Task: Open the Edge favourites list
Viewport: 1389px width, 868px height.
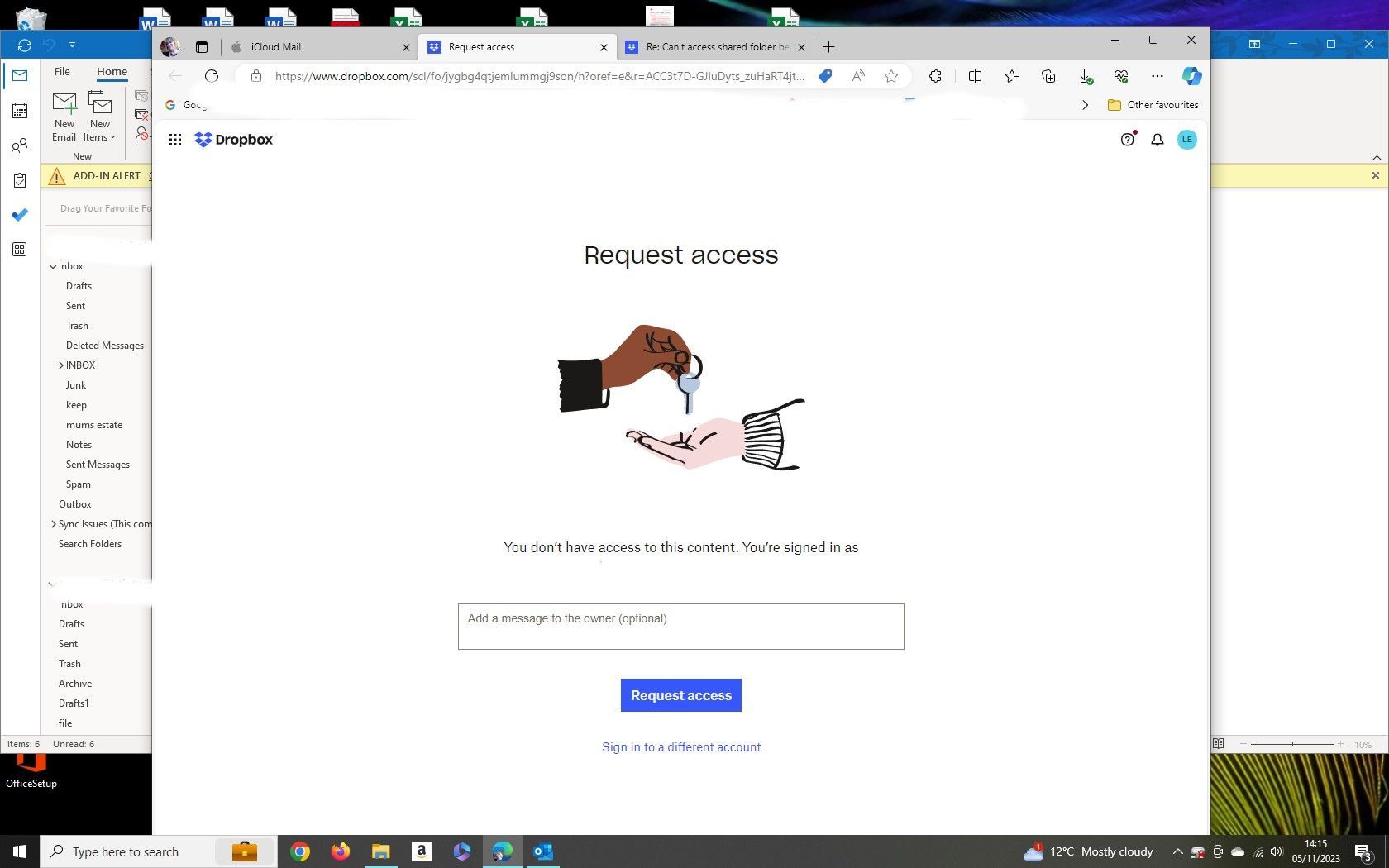Action: point(1012,76)
